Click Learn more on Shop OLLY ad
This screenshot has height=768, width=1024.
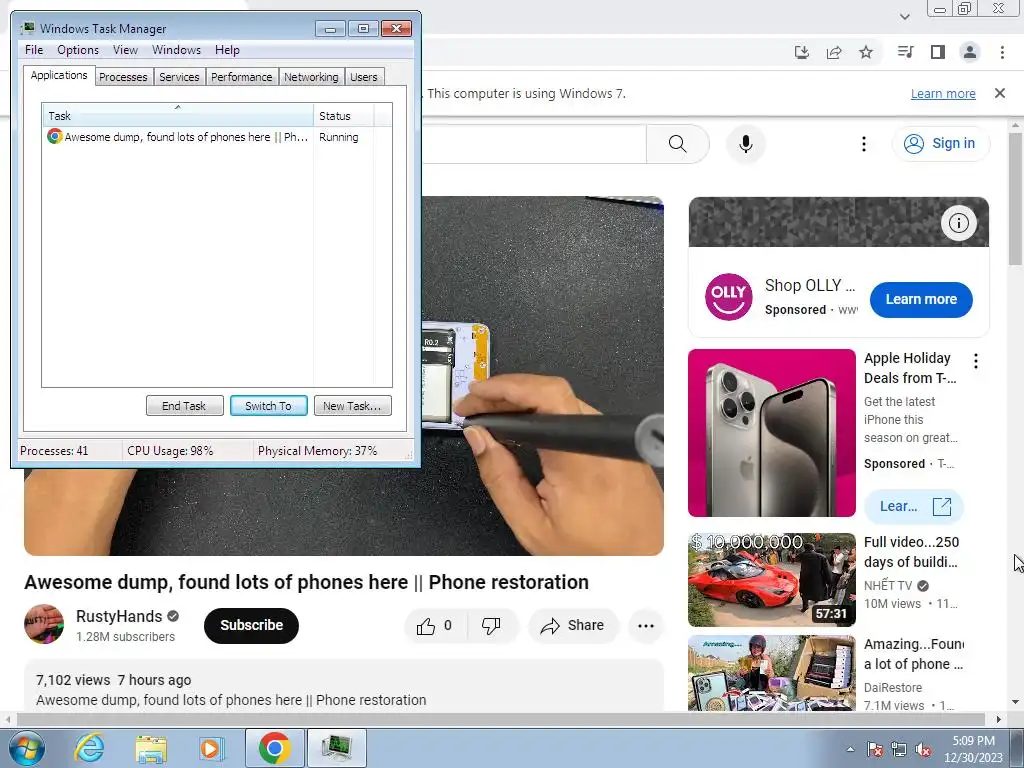click(x=921, y=299)
